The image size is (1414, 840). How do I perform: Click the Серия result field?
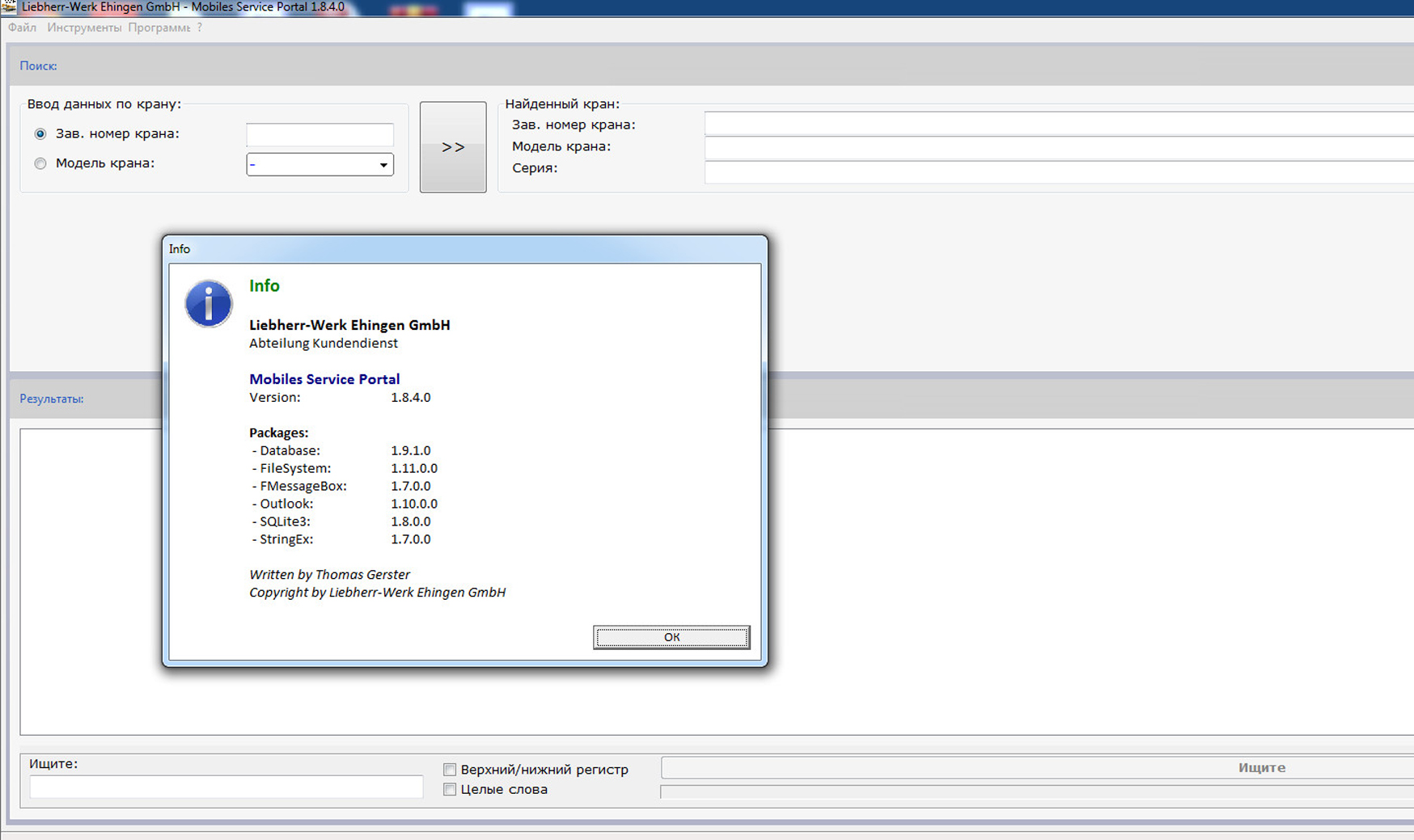pos(1058,171)
